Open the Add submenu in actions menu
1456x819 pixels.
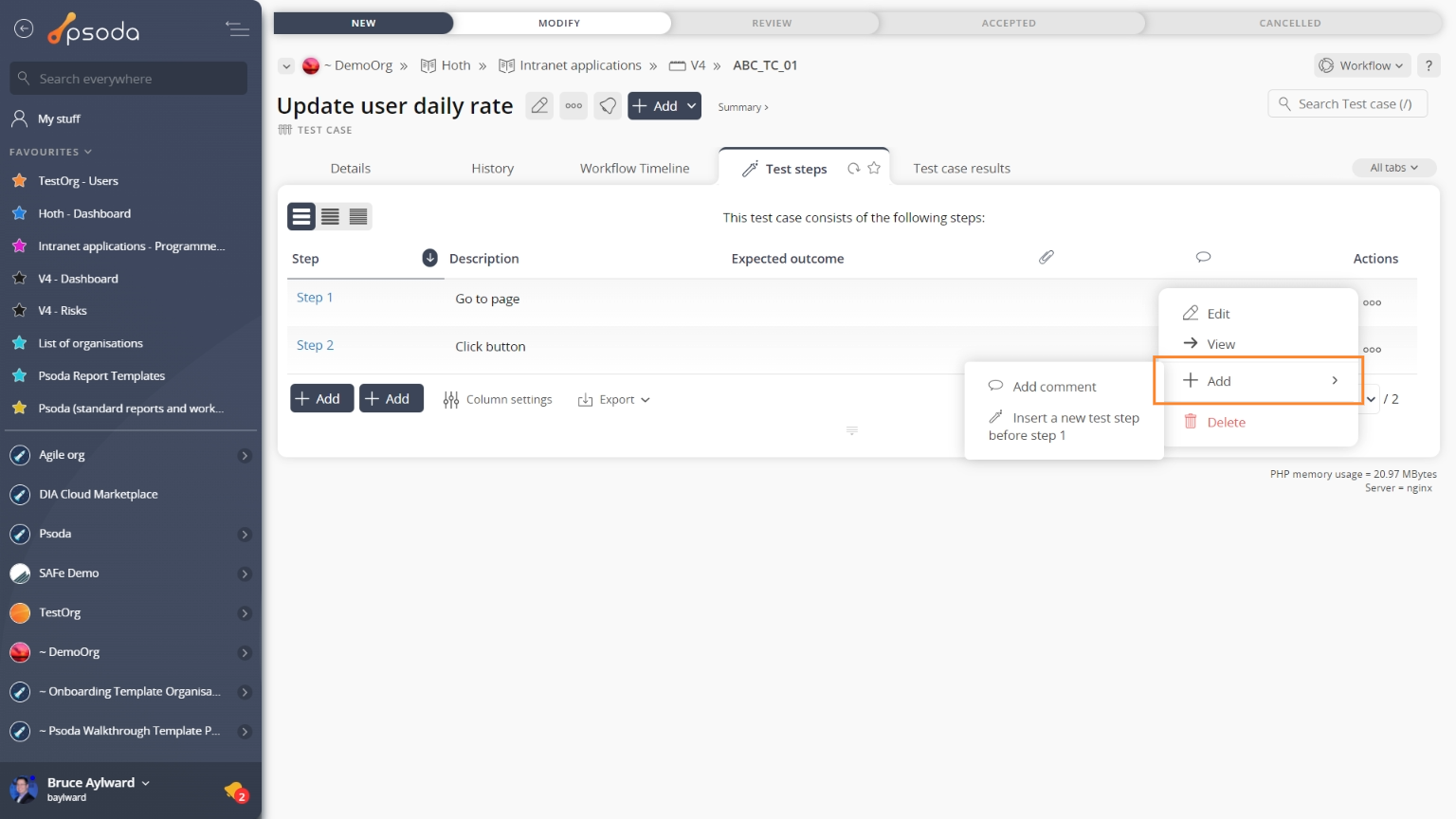pyautogui.click(x=1258, y=380)
